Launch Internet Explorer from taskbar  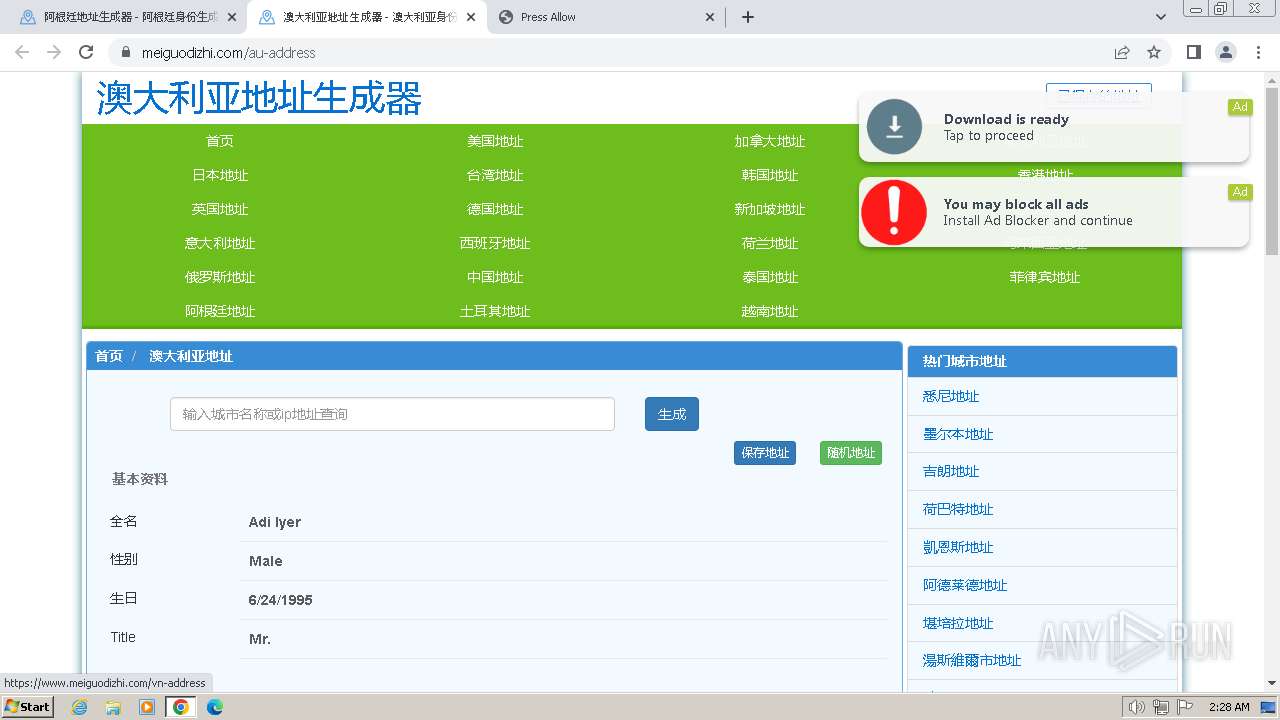(80, 707)
